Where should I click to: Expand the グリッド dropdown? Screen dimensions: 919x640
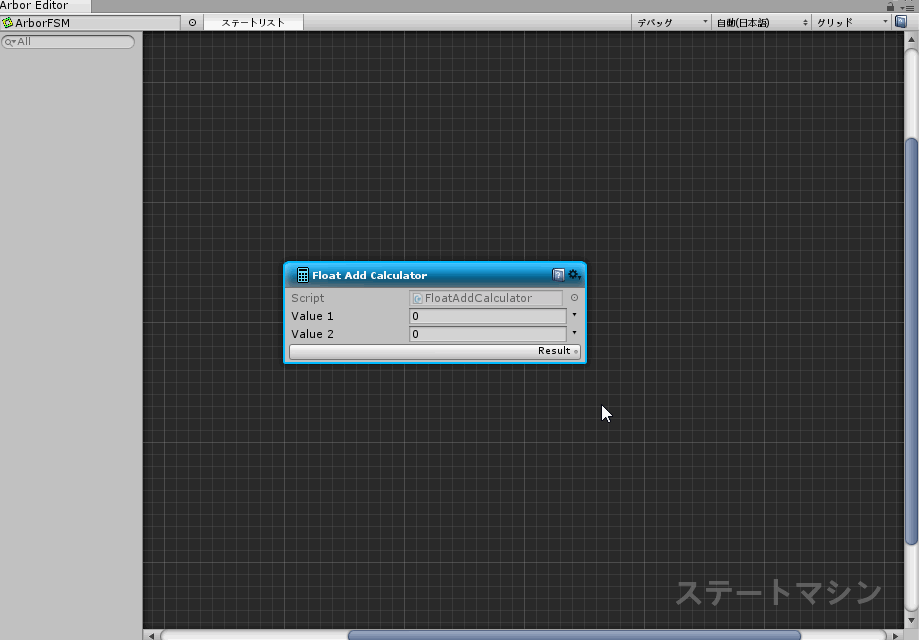pyautogui.click(x=850, y=22)
